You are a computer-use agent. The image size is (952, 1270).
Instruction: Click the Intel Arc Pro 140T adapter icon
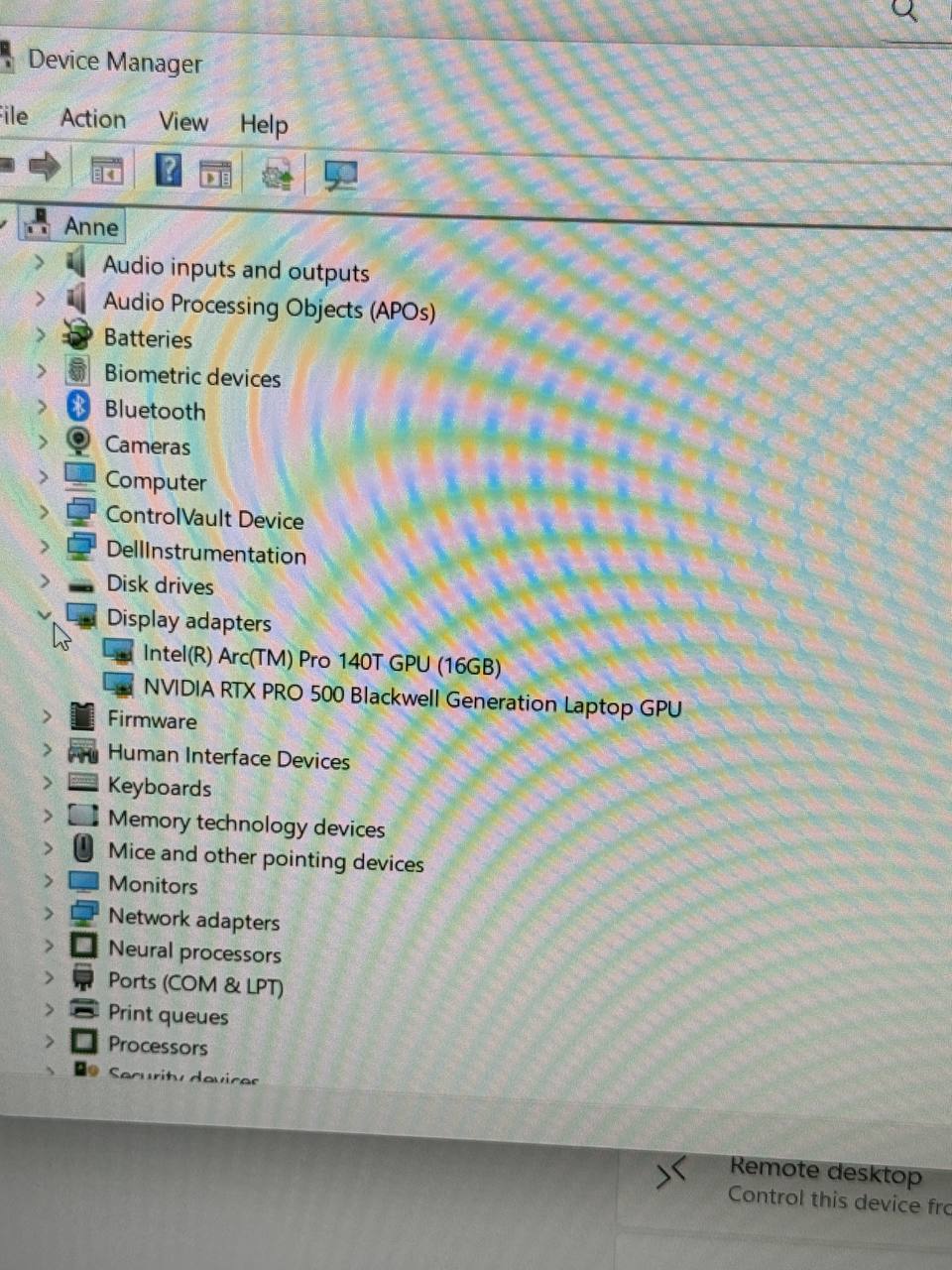119,652
